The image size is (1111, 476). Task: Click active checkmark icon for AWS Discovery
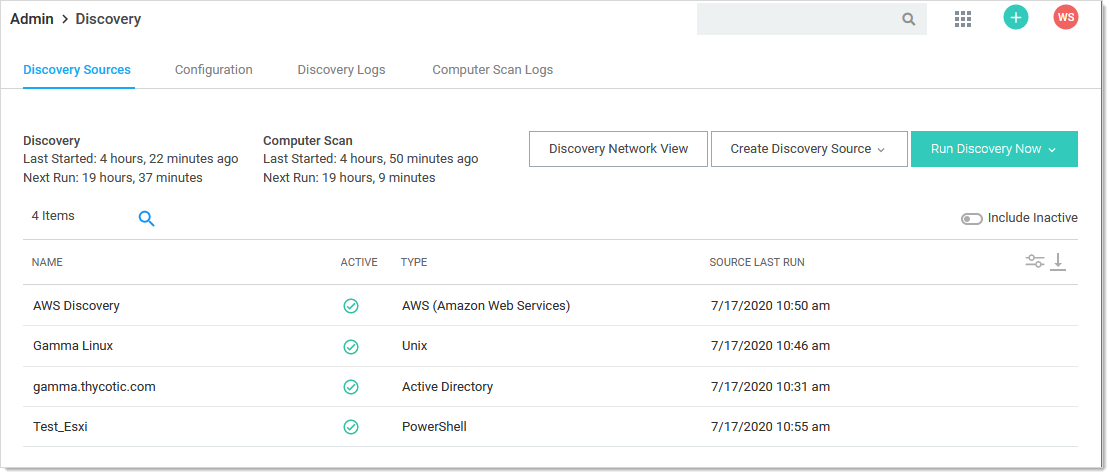click(x=351, y=306)
